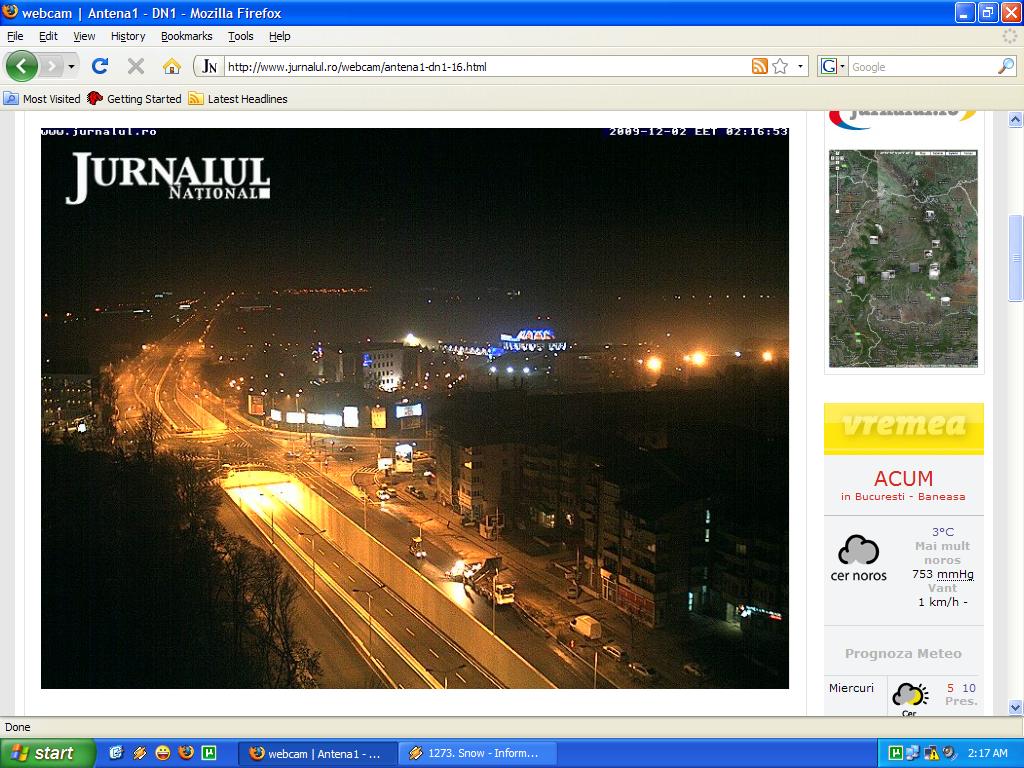Click the vertical scrollbar thumb
The height and width of the screenshot is (768, 1024).
coord(1015,258)
